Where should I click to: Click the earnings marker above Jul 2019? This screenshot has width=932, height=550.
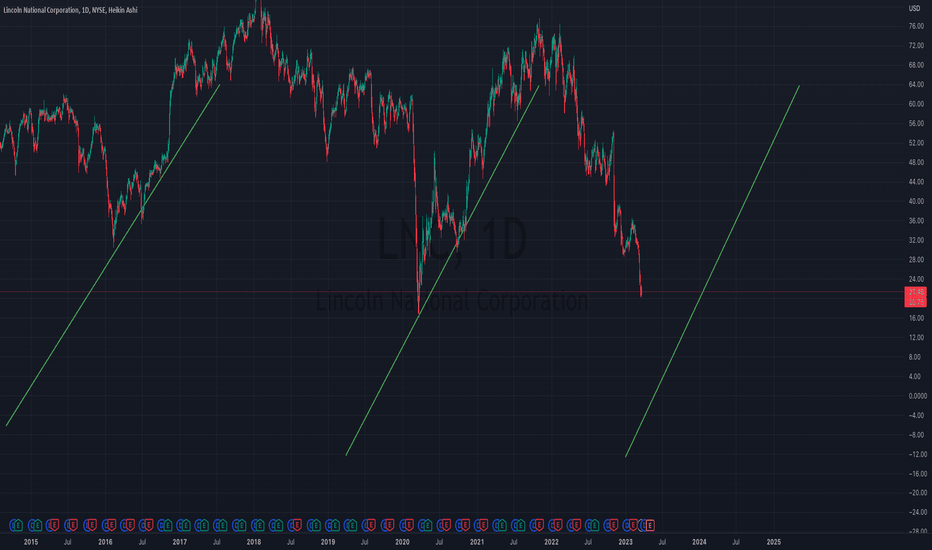pos(370,525)
